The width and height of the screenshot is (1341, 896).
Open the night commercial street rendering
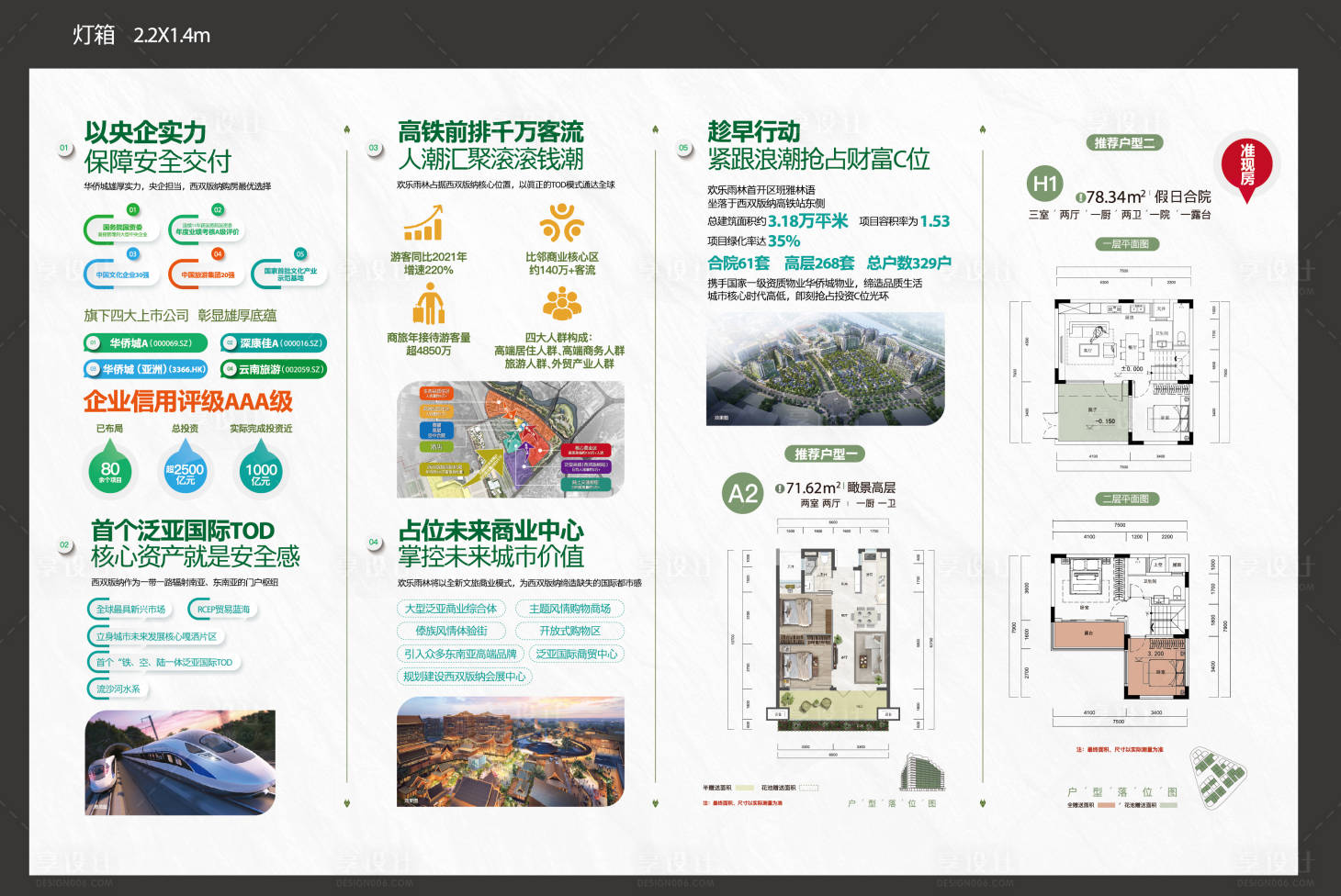pyautogui.click(x=511, y=751)
